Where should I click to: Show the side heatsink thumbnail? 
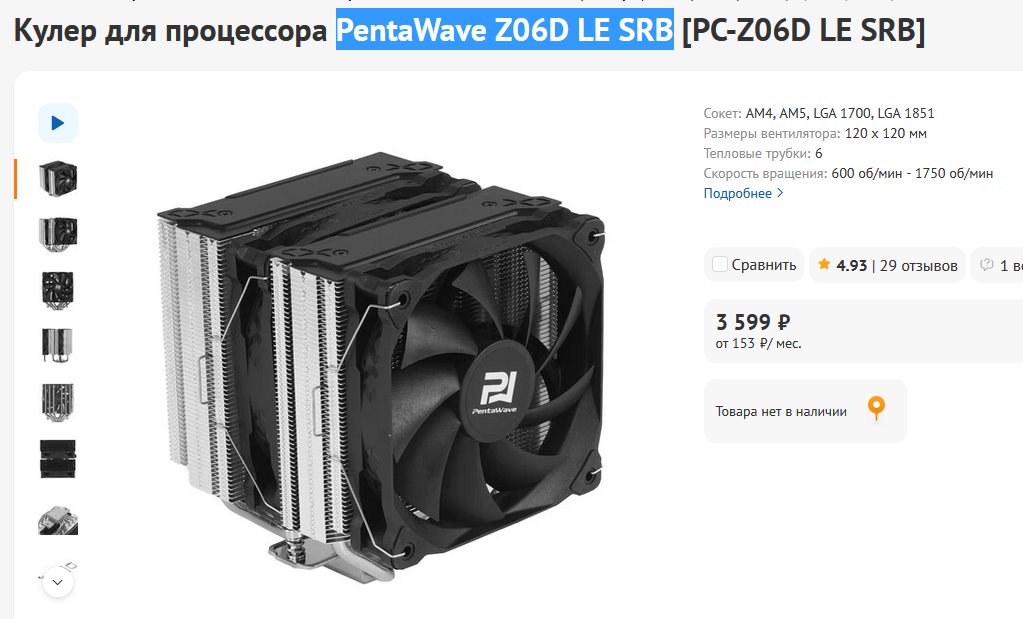pyautogui.click(x=57, y=345)
